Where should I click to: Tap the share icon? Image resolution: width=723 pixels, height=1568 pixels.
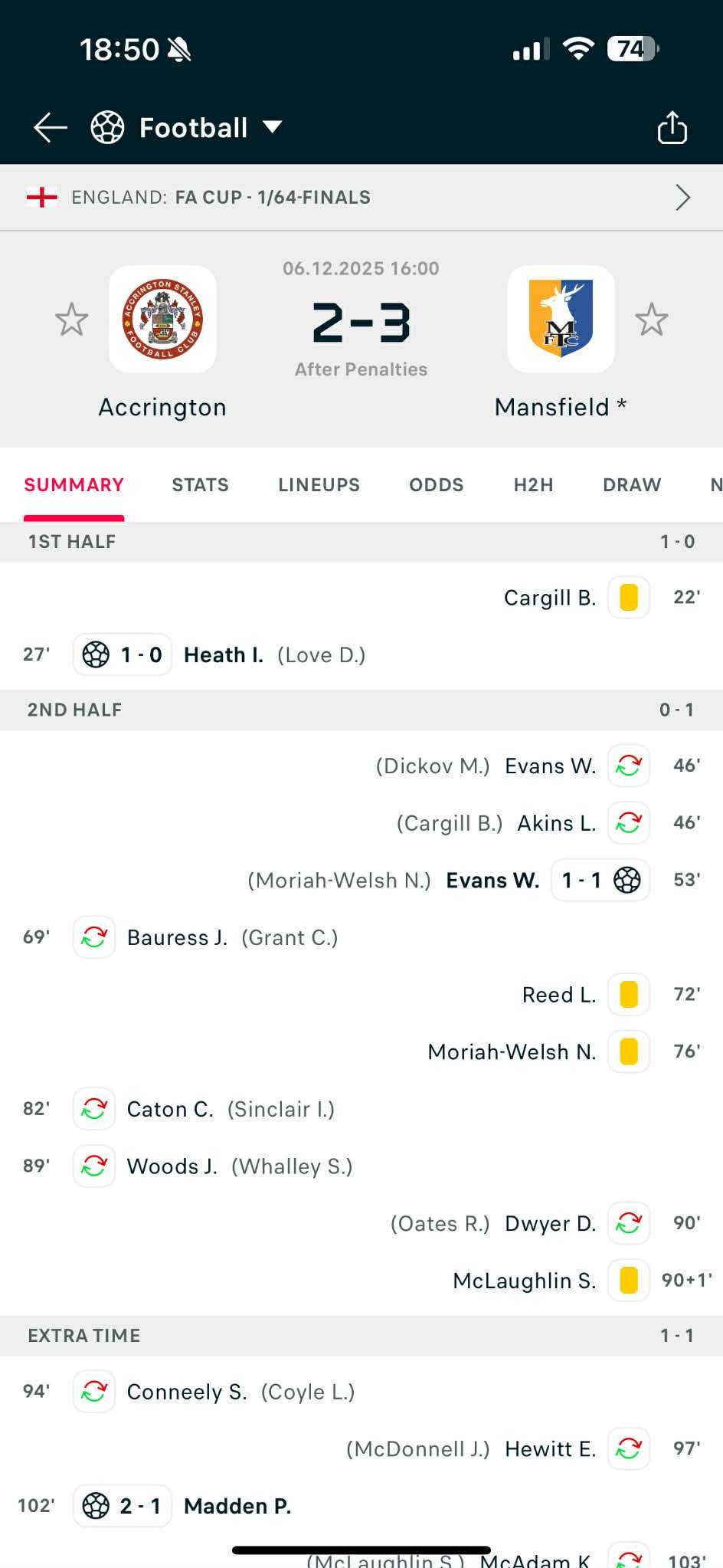click(x=672, y=127)
